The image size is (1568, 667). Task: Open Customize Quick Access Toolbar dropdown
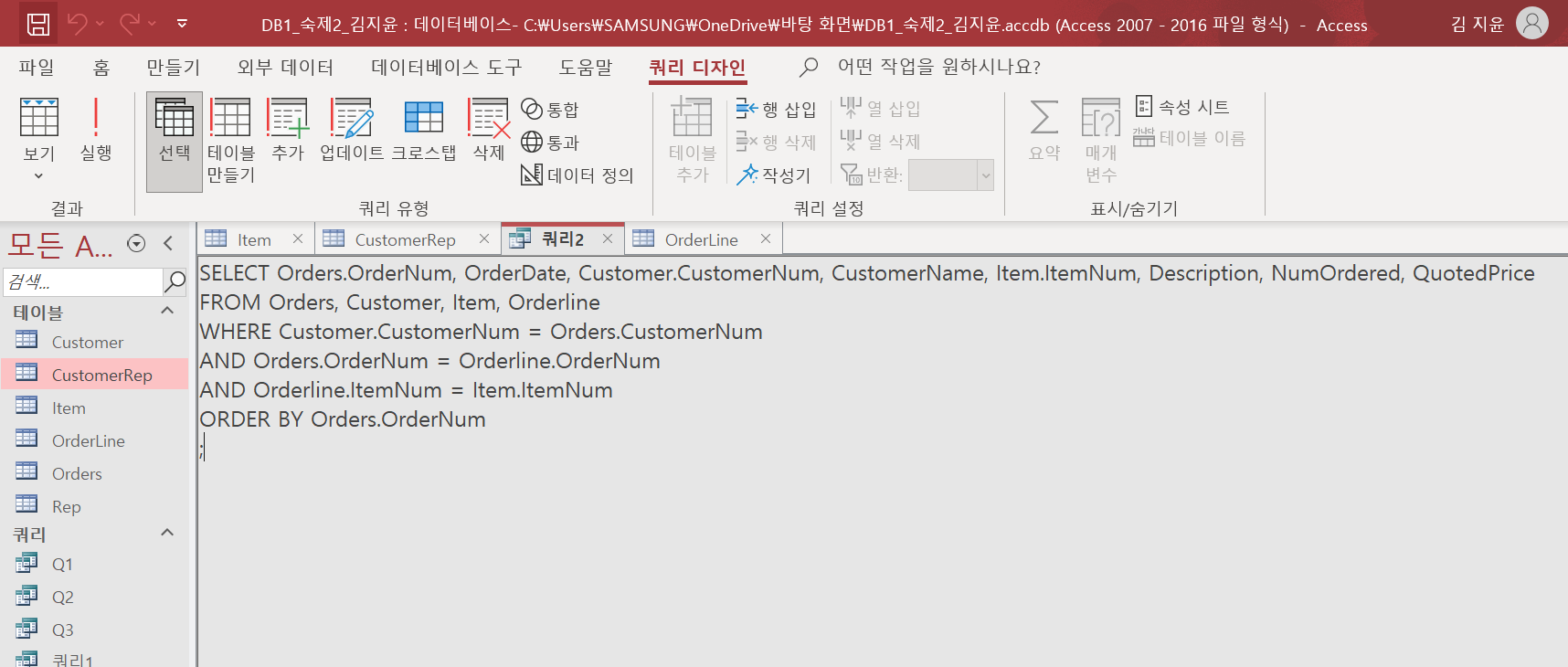[x=182, y=24]
